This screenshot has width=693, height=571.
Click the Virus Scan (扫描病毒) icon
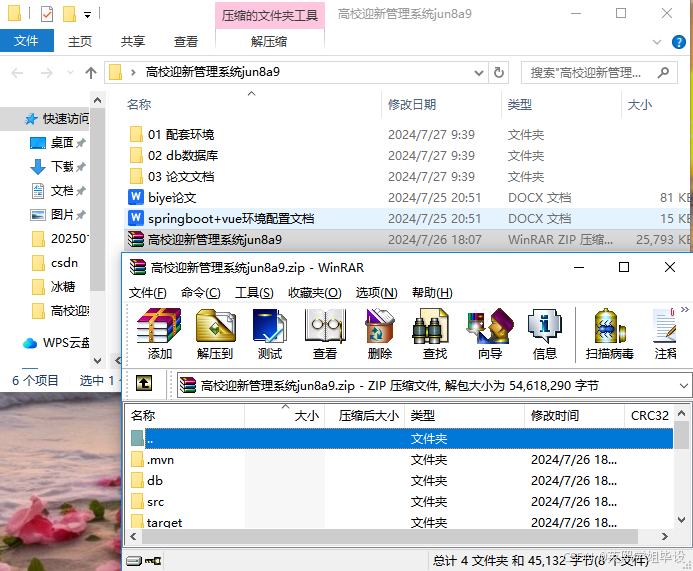coord(609,334)
